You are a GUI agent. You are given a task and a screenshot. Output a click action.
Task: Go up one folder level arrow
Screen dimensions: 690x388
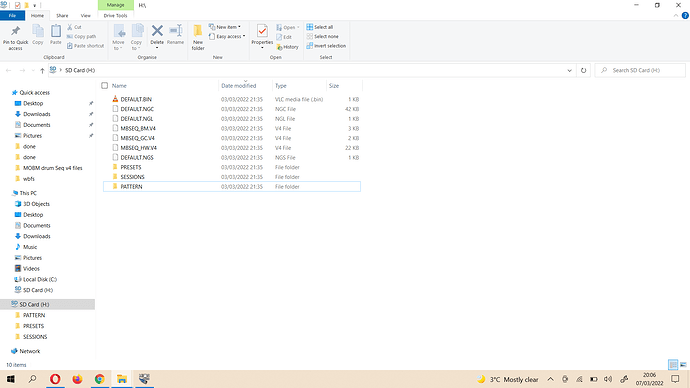pos(42,70)
